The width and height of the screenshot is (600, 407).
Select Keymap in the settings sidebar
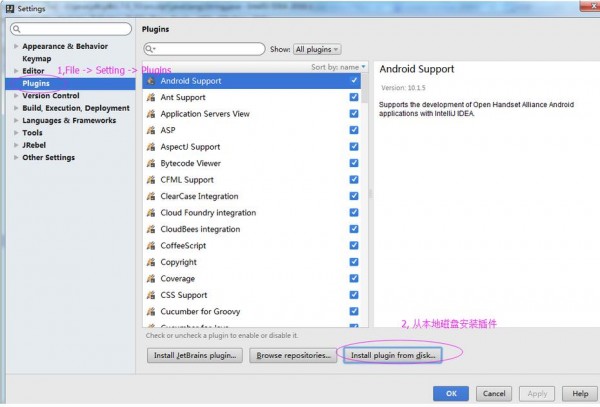pos(36,58)
